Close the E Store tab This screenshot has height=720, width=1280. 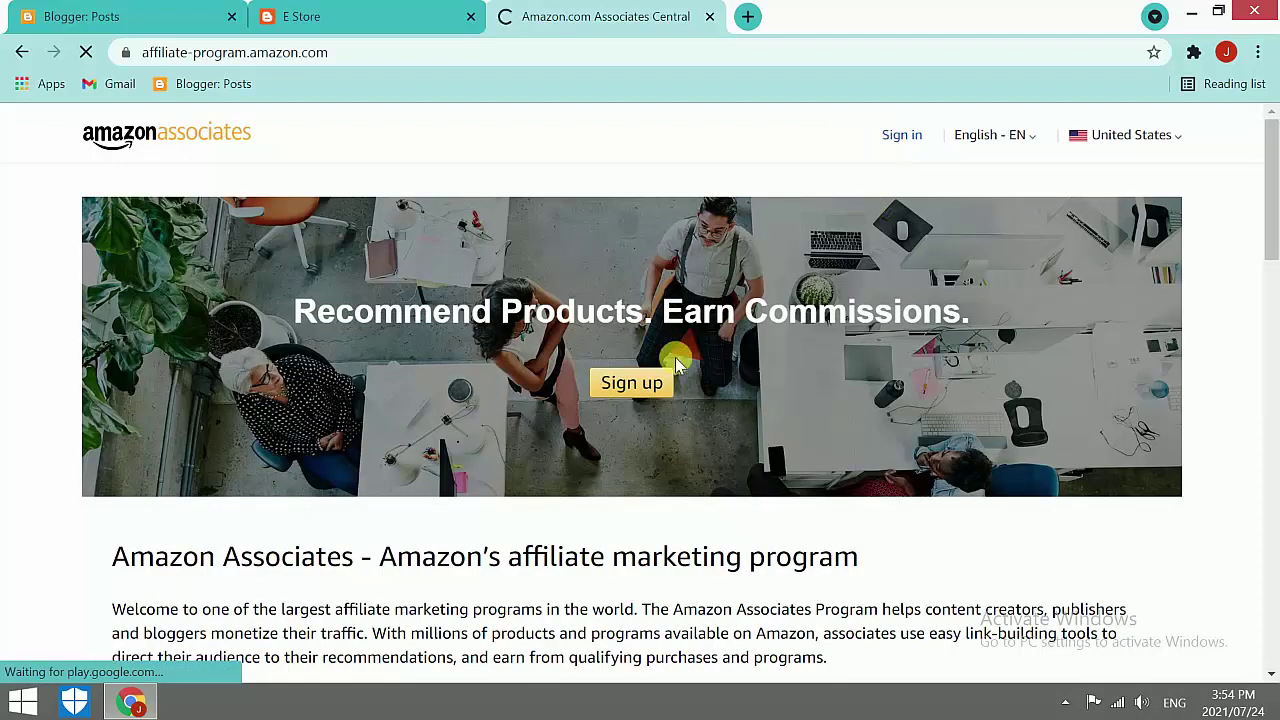[x=471, y=16]
